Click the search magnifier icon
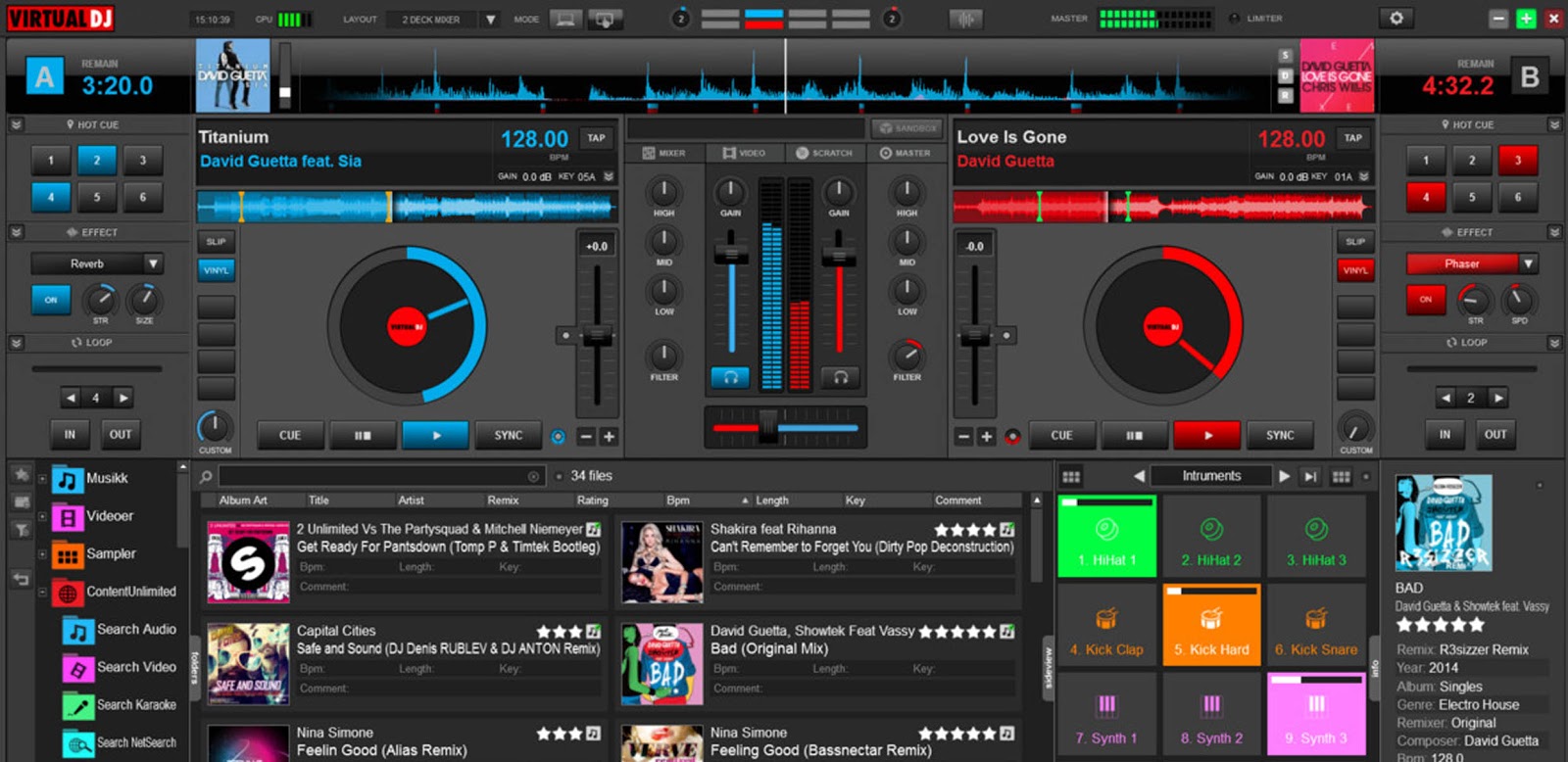The image size is (1568, 762). coord(206,477)
